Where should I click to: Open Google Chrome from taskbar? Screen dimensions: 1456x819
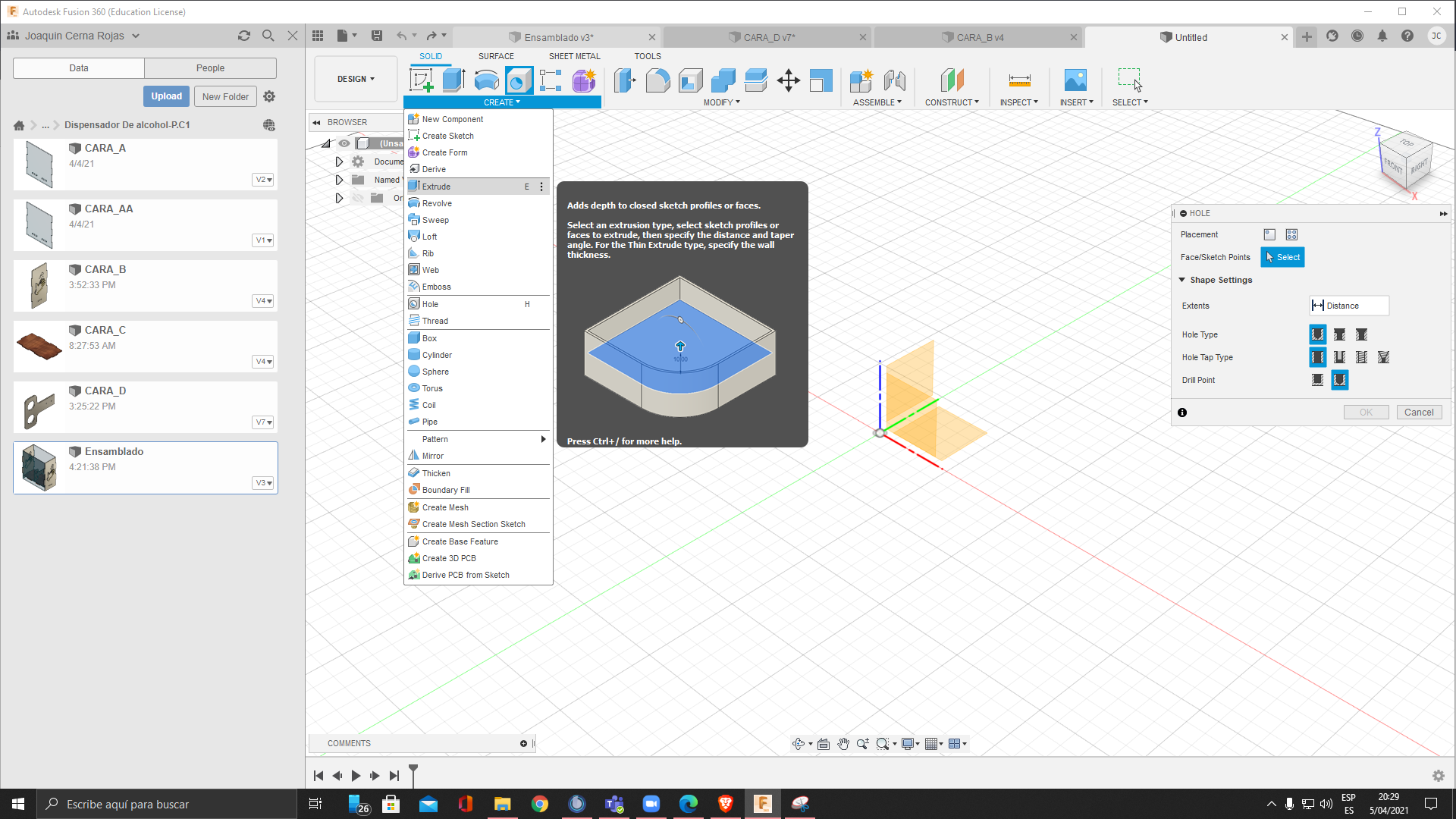(x=539, y=804)
